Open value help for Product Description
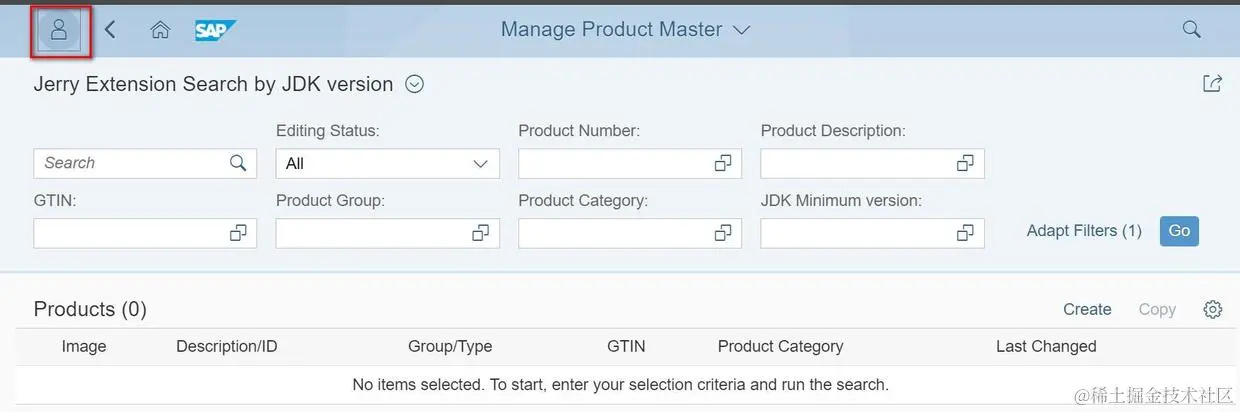 (965, 163)
